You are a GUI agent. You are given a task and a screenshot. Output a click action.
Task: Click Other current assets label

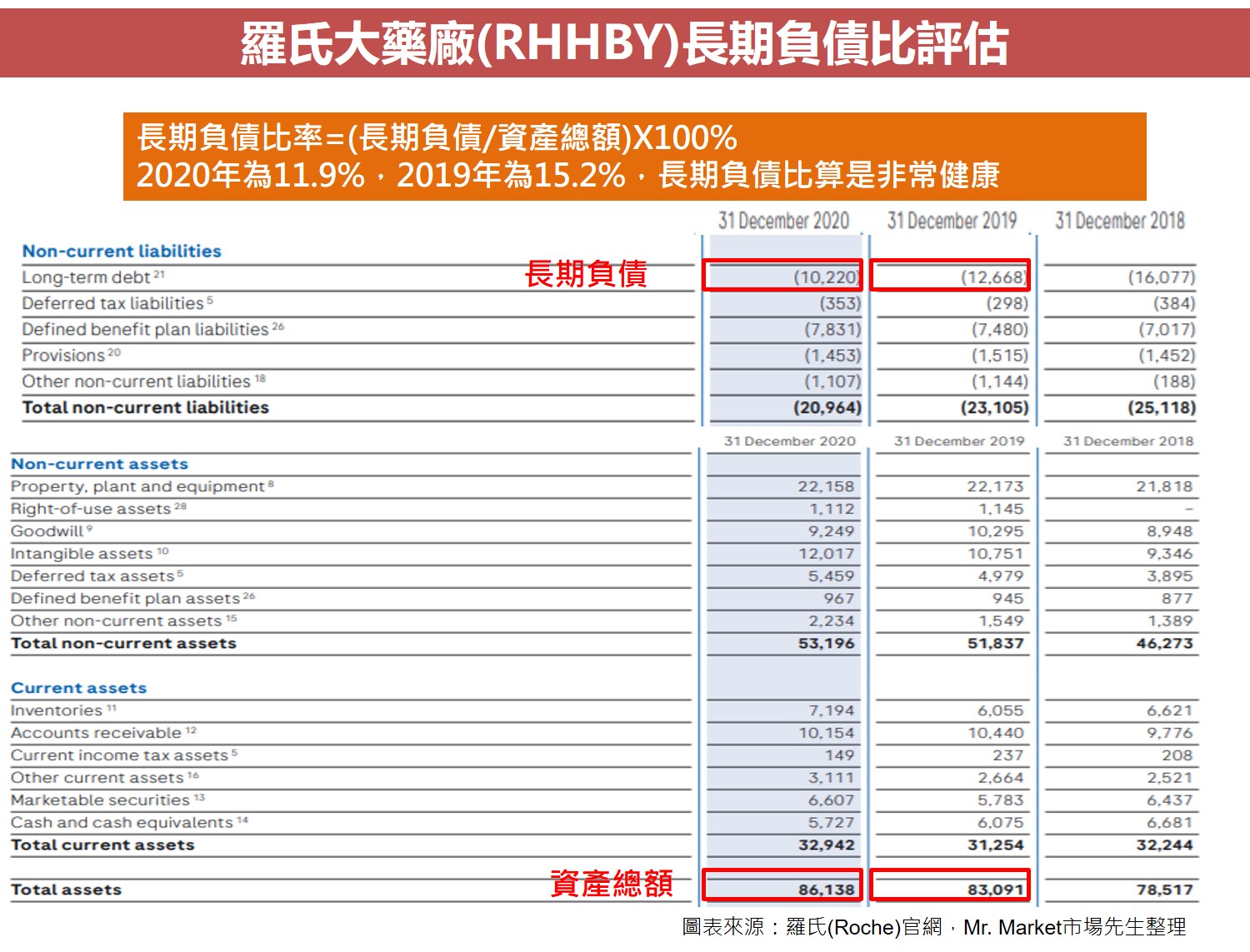105,778
